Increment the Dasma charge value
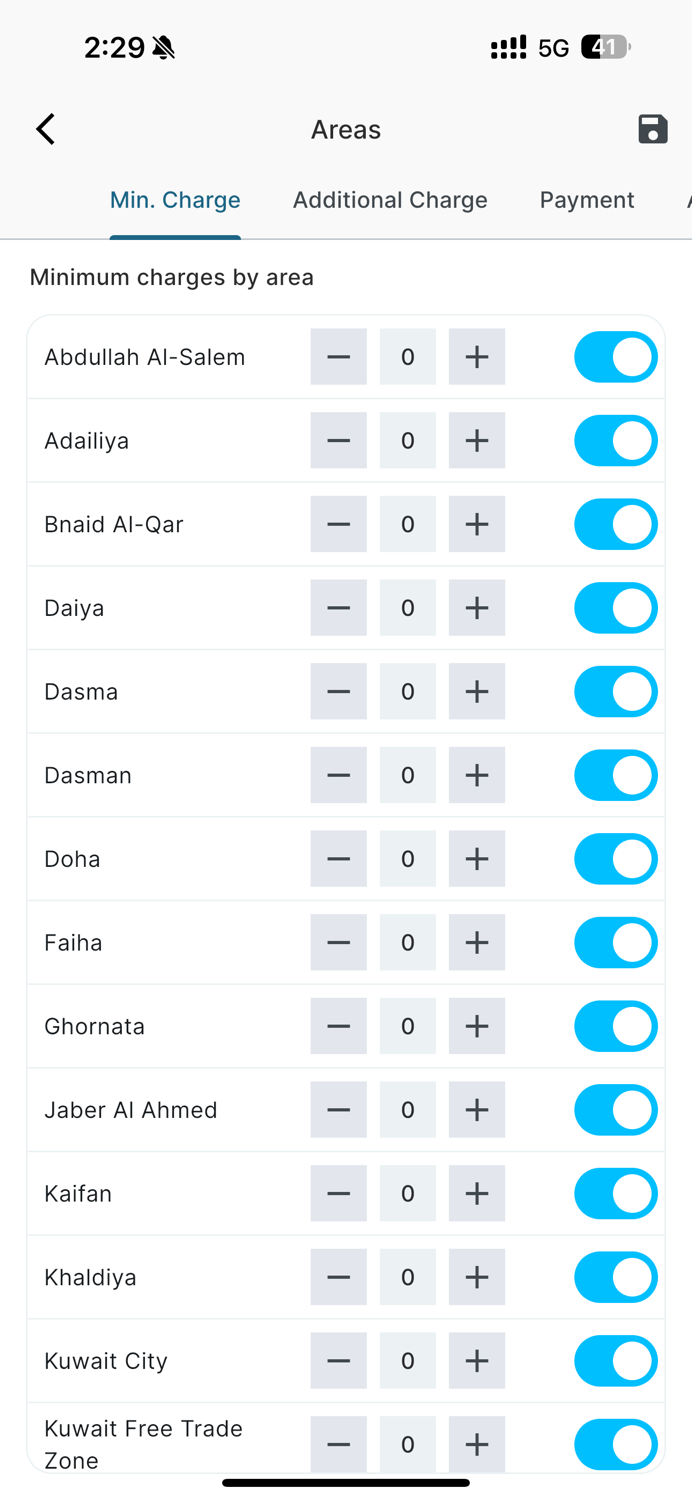This screenshot has height=1500, width=692. click(x=476, y=692)
